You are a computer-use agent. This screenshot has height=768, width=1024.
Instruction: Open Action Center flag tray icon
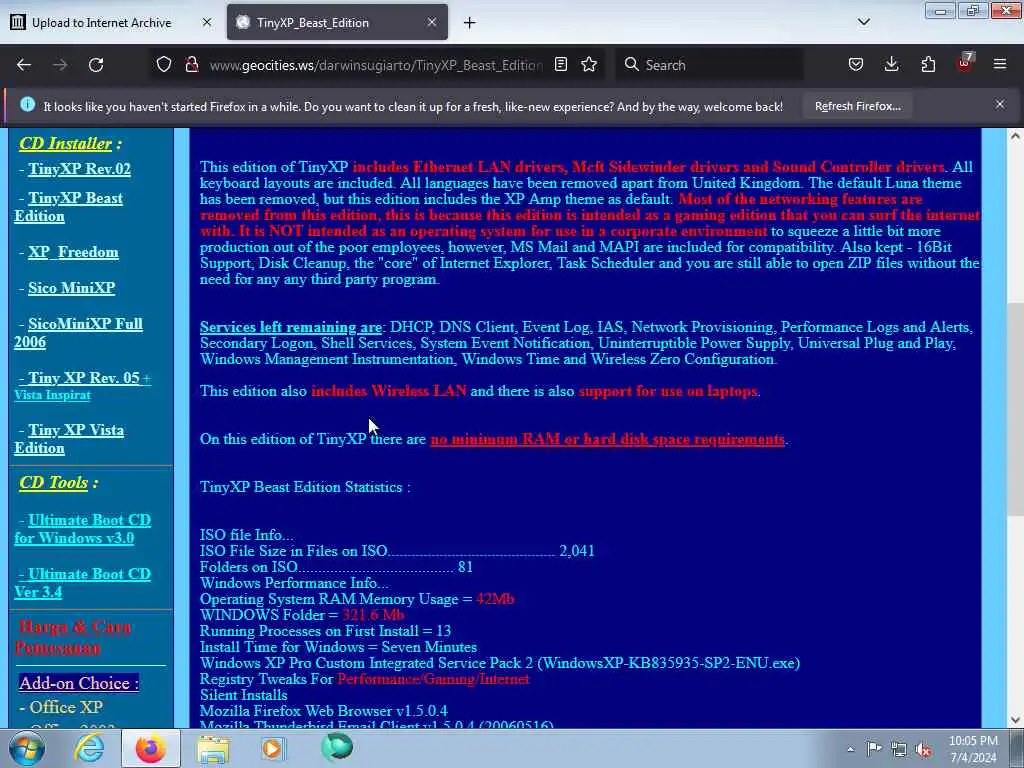point(874,749)
